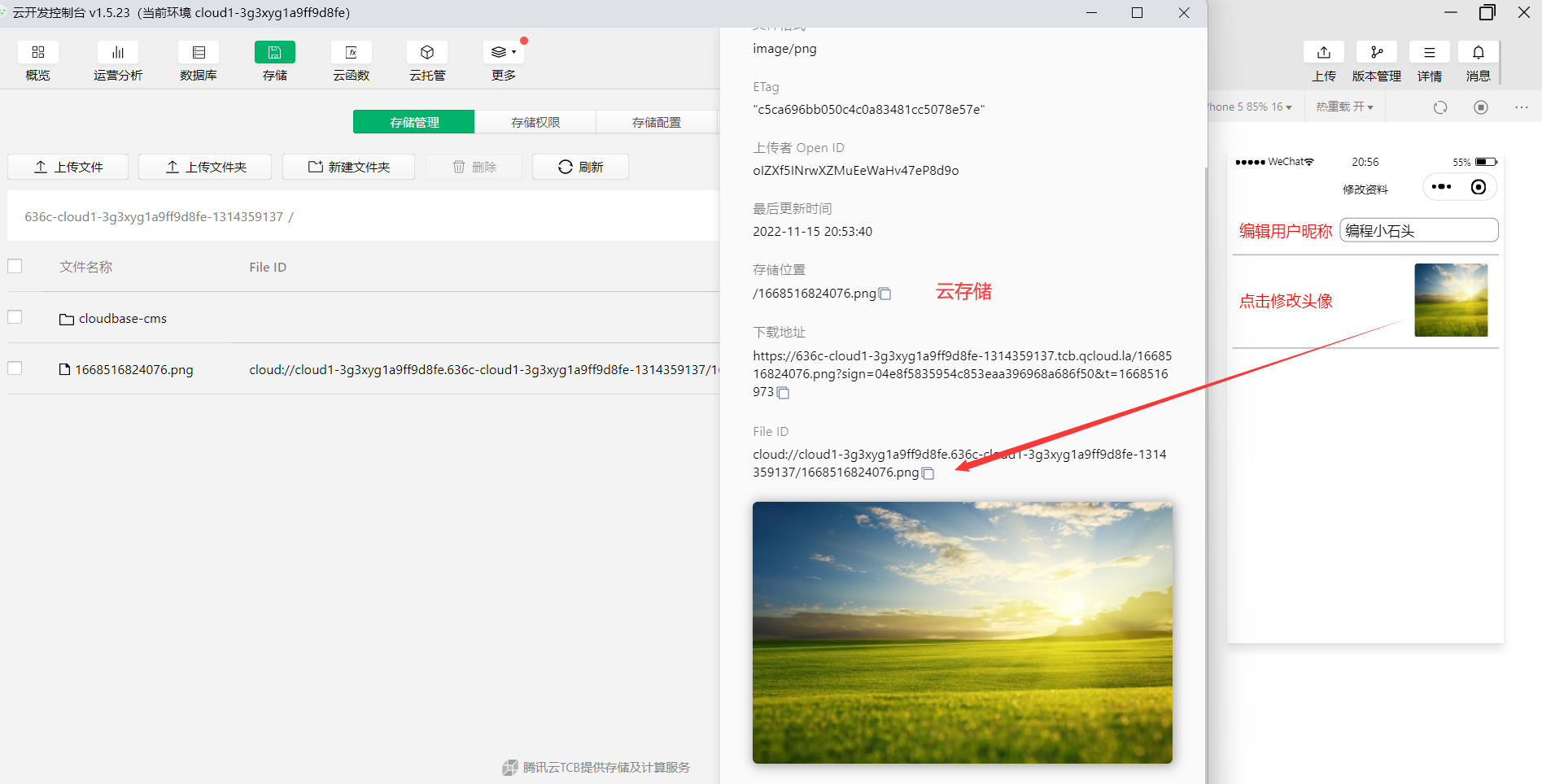Click the nickname input field 编程小石头
The image size is (1542, 784).
[x=1419, y=230]
